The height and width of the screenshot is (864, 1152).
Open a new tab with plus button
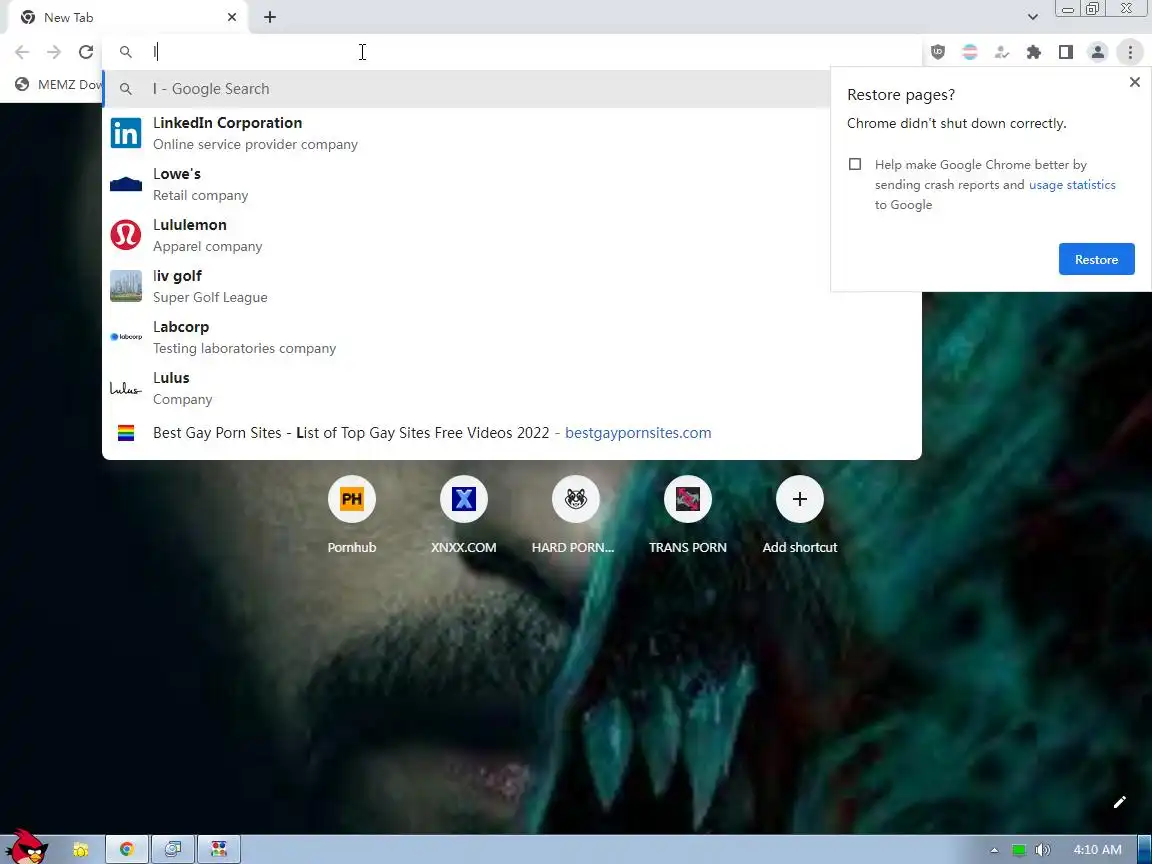pos(270,17)
